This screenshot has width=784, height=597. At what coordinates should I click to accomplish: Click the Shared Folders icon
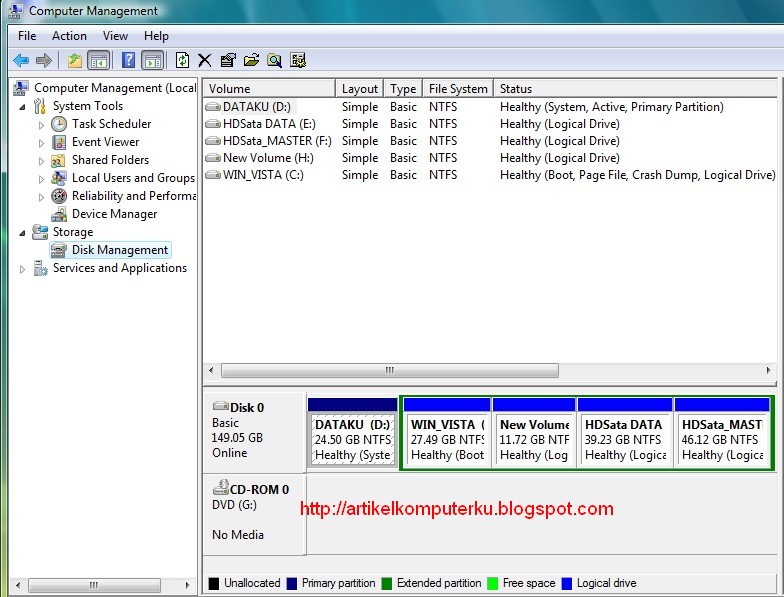click(58, 160)
